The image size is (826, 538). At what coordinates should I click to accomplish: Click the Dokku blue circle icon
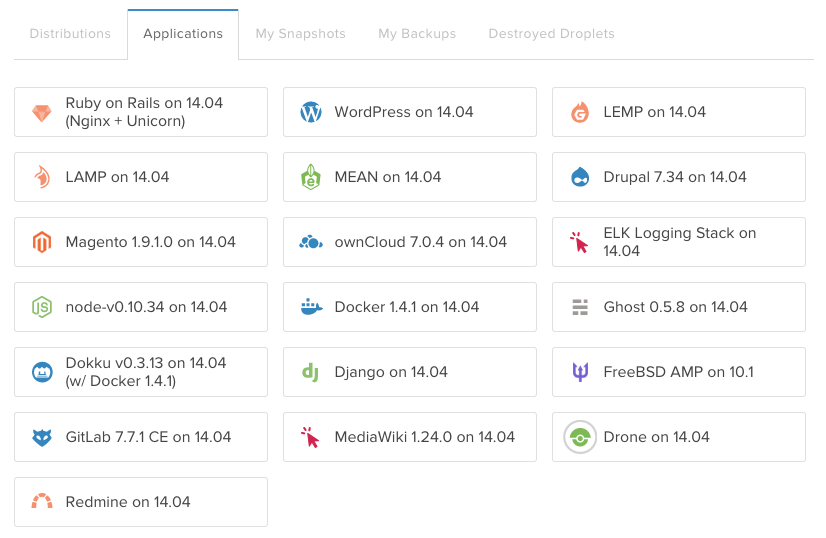click(42, 372)
